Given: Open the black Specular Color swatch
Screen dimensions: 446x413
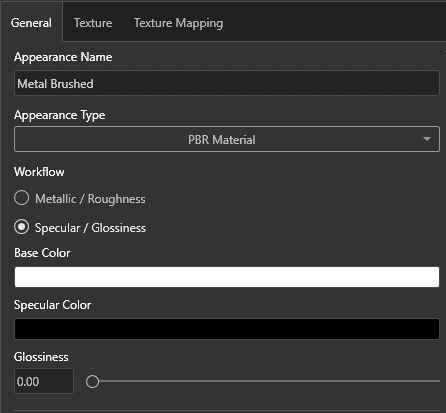Looking at the screenshot, I should [x=227, y=329].
